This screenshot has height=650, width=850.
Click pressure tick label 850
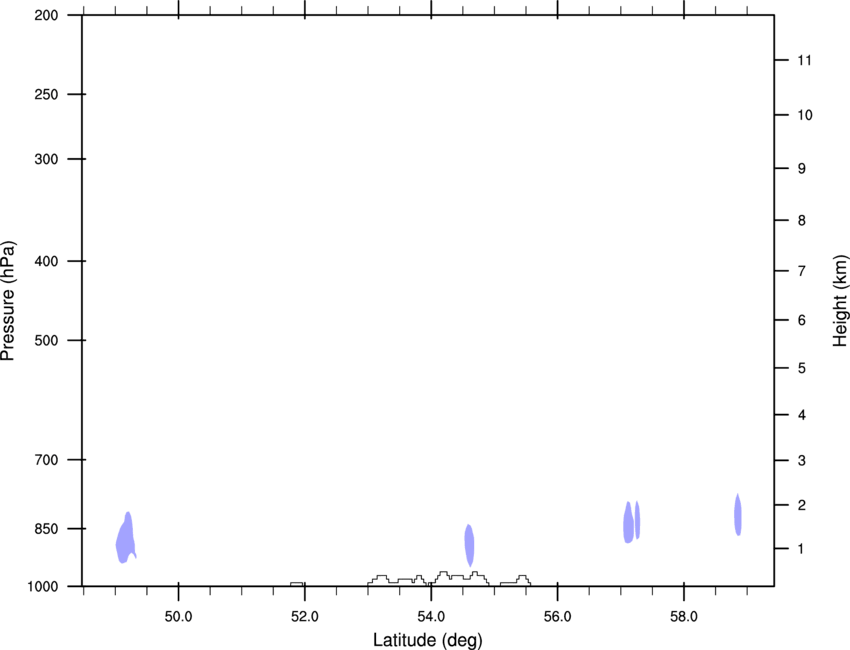(46, 529)
